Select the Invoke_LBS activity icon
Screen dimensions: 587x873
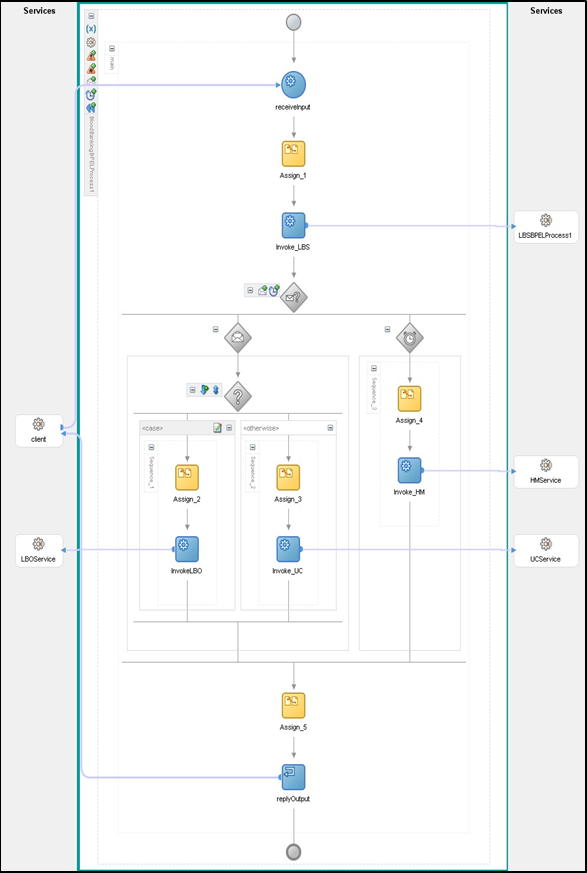294,225
